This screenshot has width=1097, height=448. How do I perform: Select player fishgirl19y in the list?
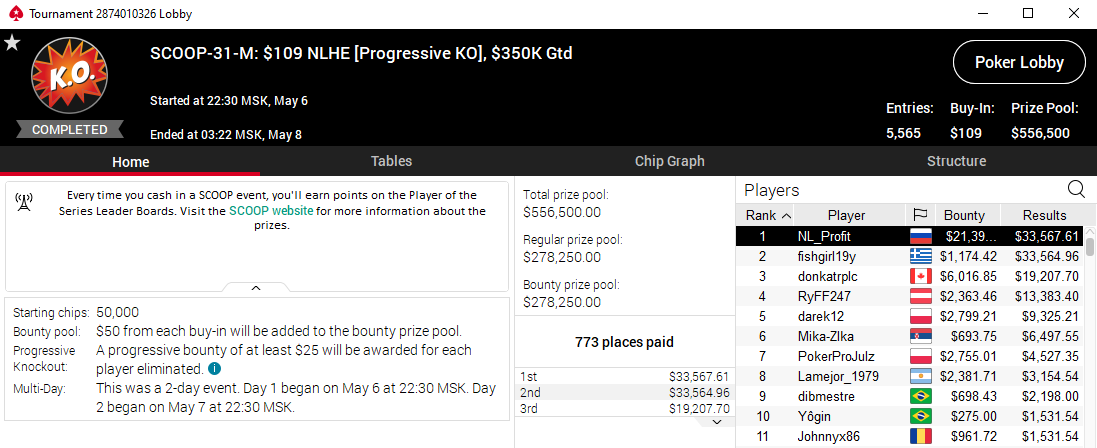click(826, 256)
